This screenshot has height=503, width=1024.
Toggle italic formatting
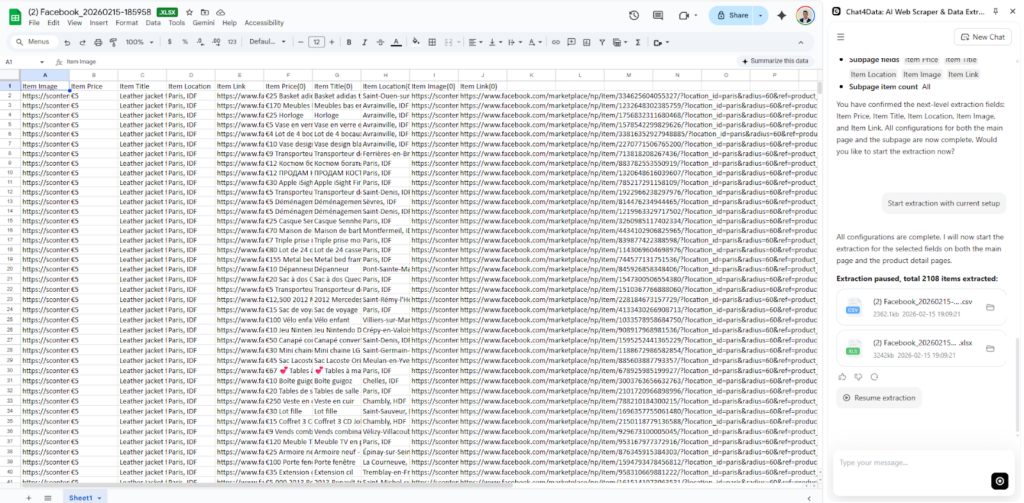click(x=364, y=42)
